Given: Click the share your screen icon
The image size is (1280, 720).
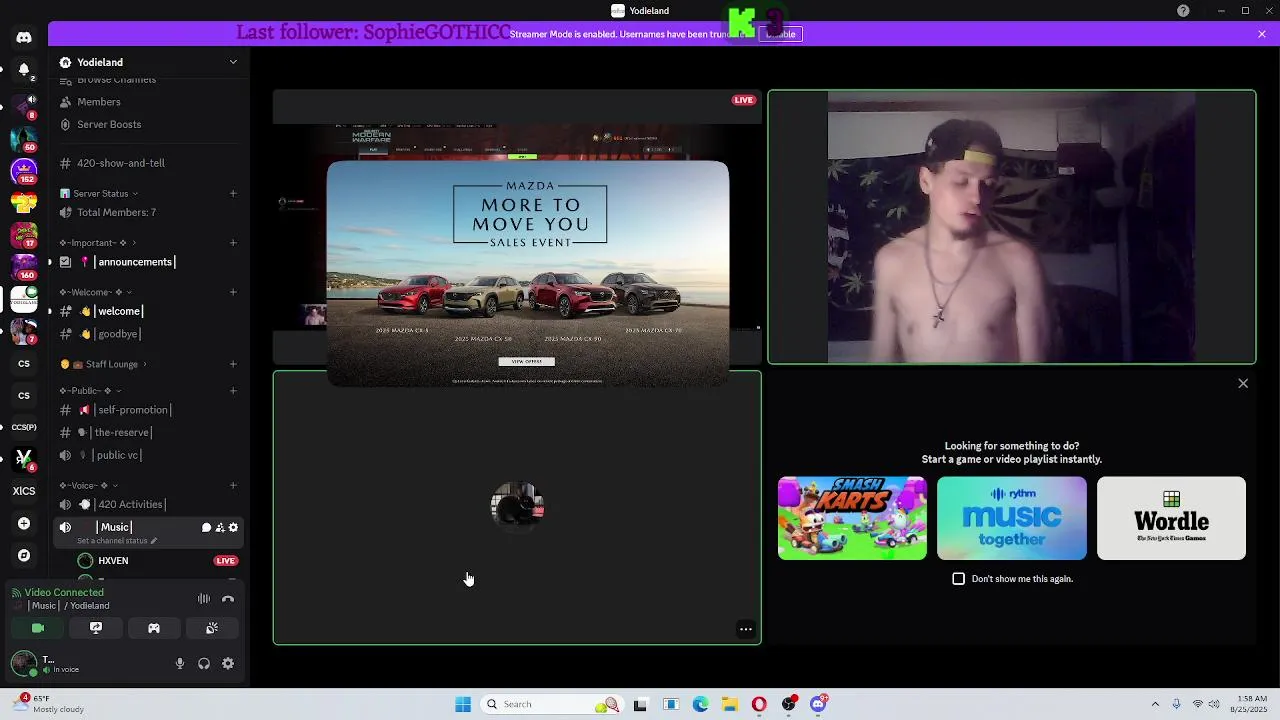Looking at the screenshot, I should [96, 628].
